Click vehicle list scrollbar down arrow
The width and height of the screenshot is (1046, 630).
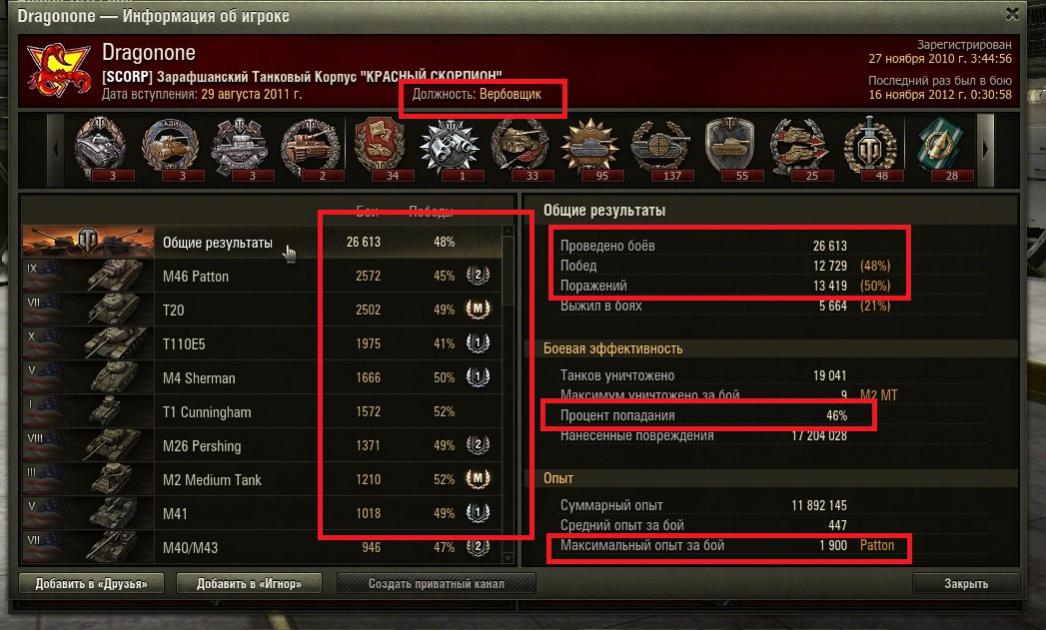coord(508,557)
